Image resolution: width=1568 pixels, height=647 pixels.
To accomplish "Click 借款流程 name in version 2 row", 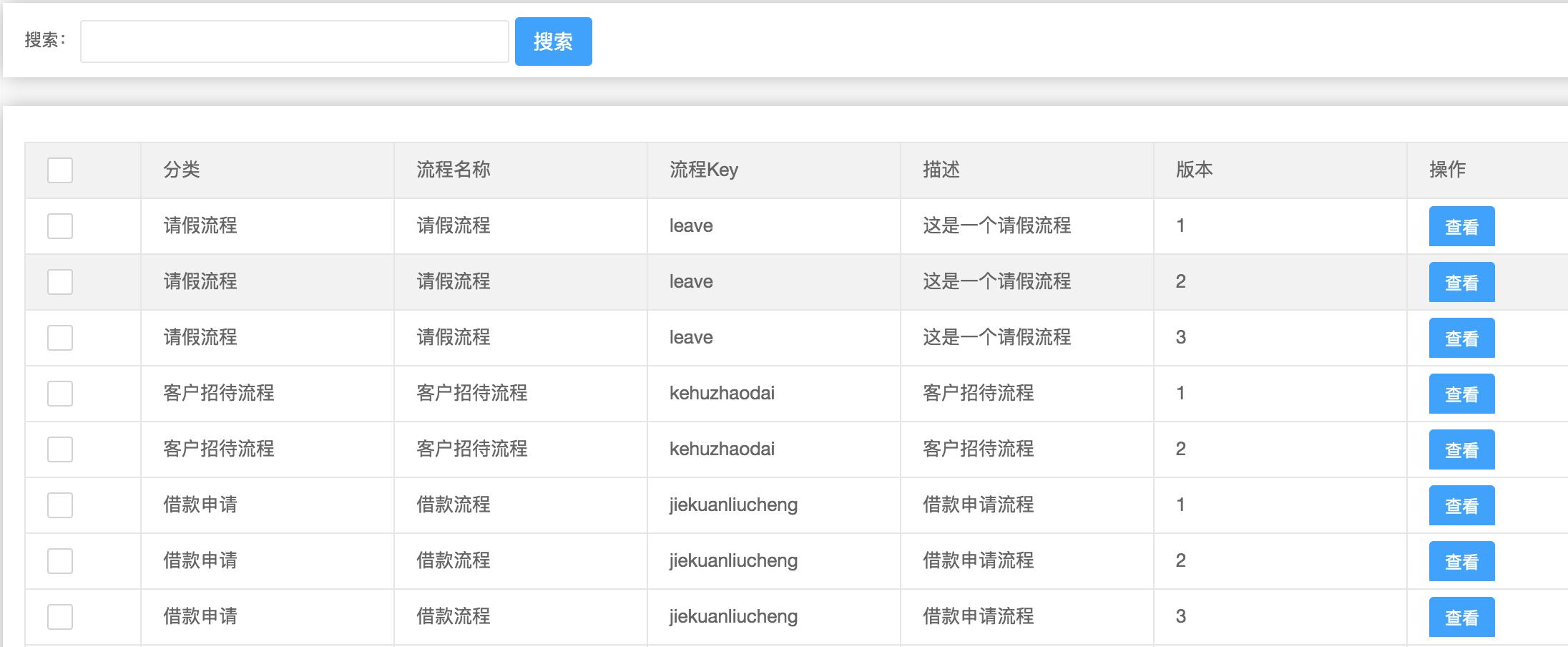I will [454, 560].
